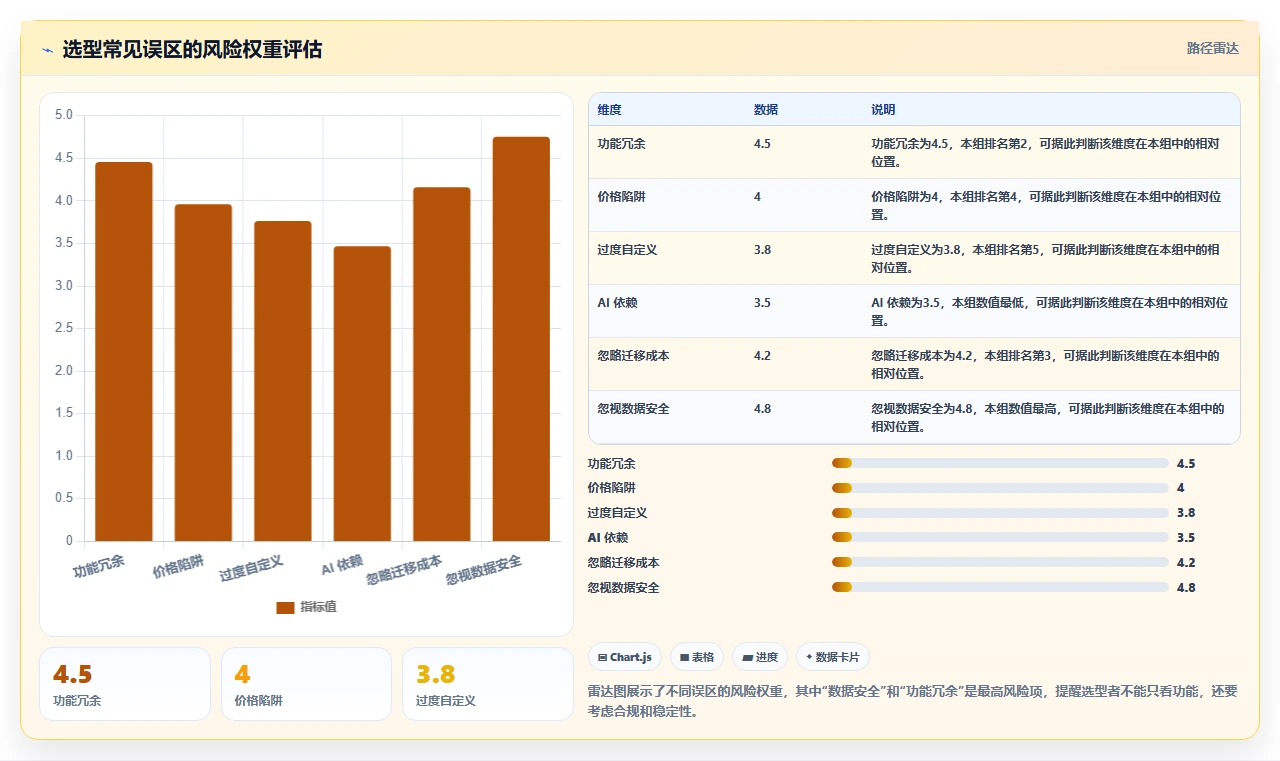Image resolution: width=1280 pixels, height=761 pixels.
Task: Open the 4 价格陷阱 data card
Action: (306, 684)
